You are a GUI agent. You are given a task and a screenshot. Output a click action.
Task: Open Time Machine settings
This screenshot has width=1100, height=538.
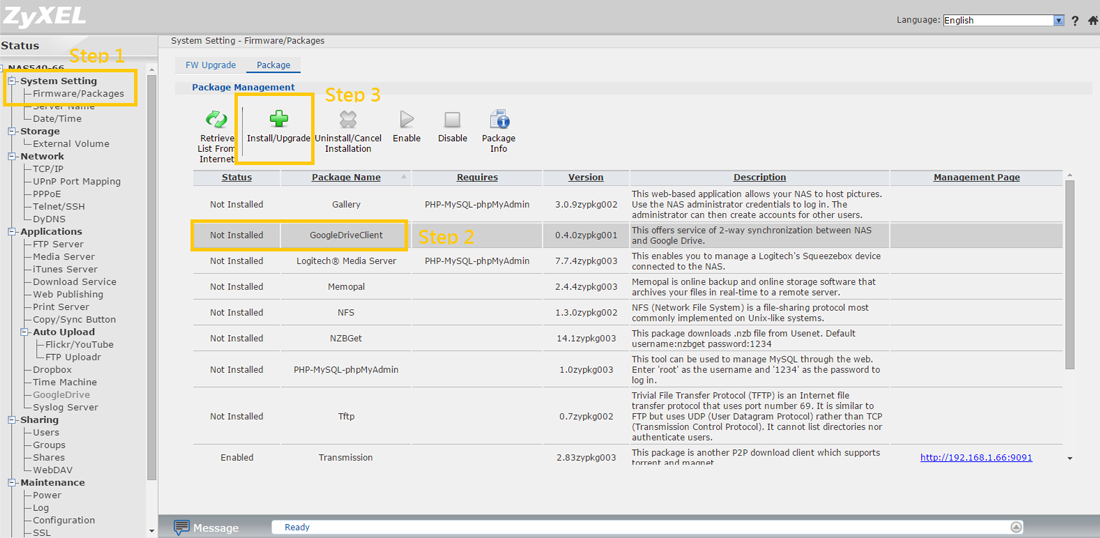[x=65, y=382]
